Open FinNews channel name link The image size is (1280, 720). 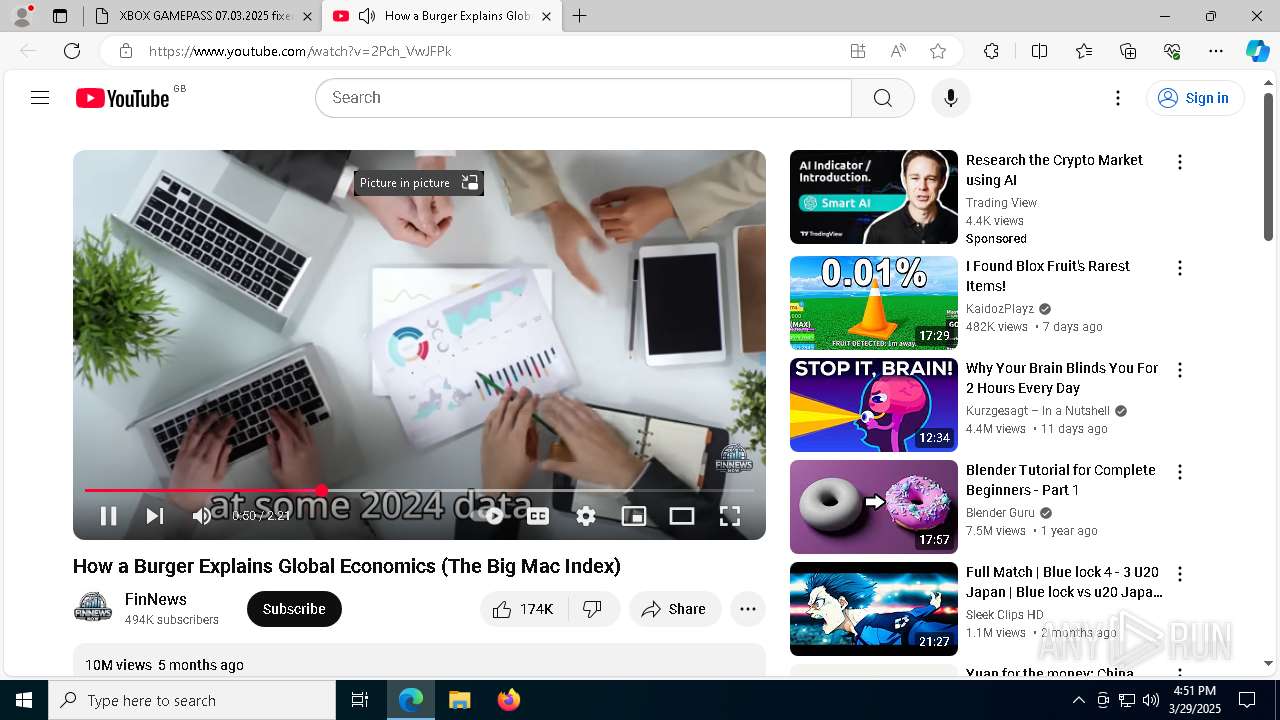(156, 599)
